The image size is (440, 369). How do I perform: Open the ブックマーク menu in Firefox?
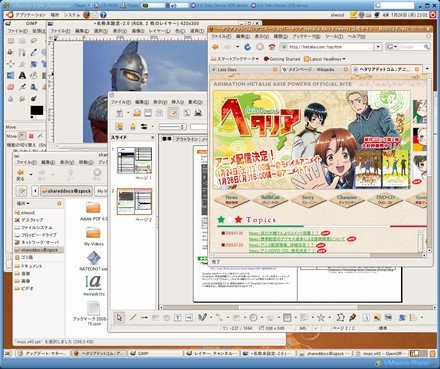(x=306, y=37)
